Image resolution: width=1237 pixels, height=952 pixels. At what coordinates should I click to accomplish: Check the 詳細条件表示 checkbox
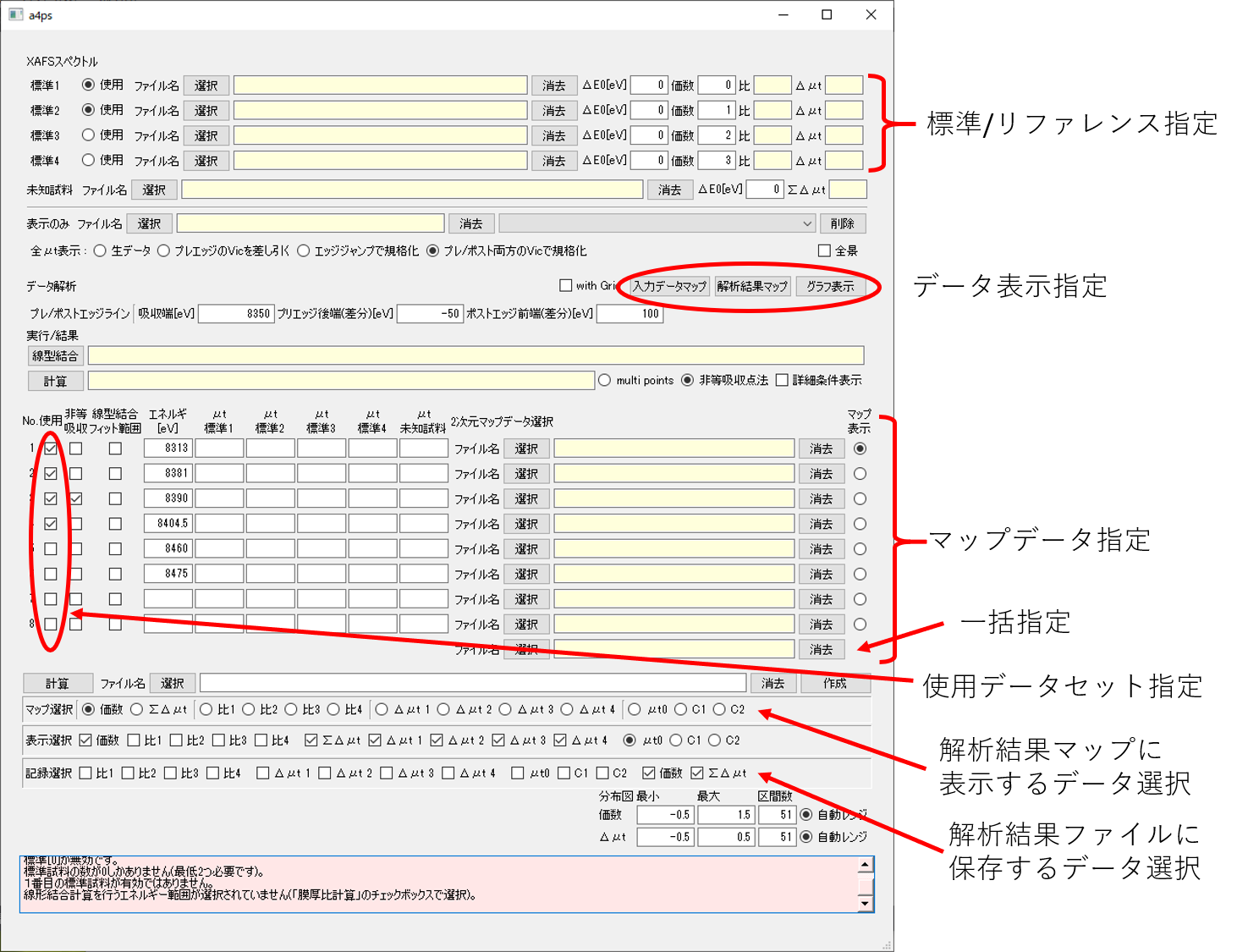[782, 380]
